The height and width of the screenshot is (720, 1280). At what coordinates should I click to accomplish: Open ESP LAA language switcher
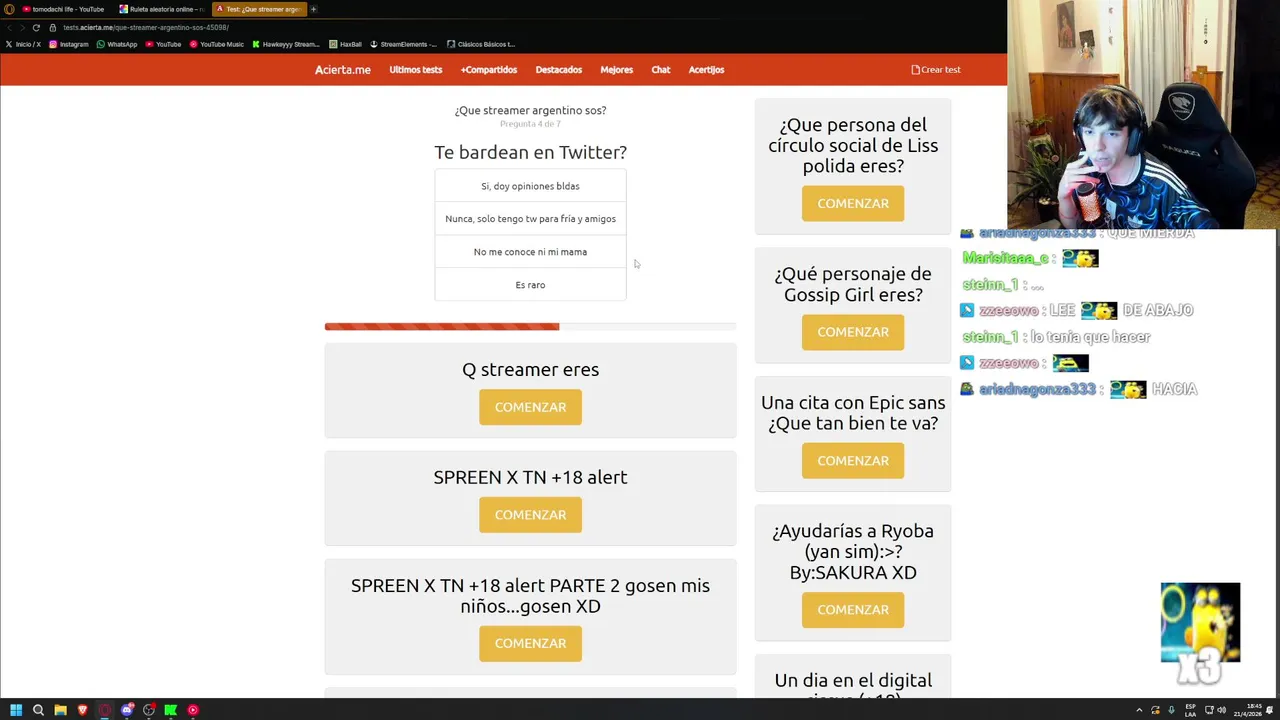click(x=1190, y=710)
